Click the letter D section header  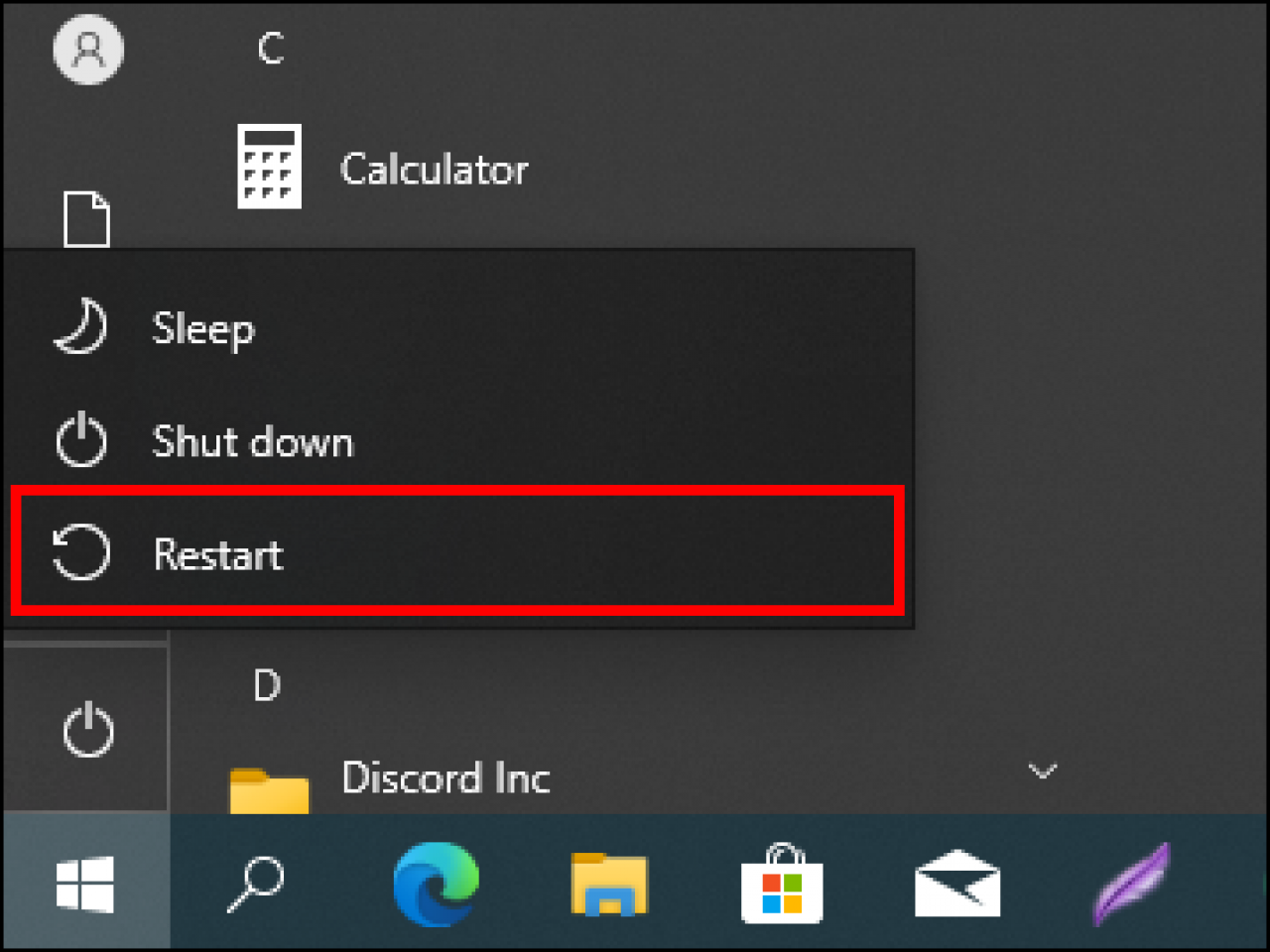coord(265,683)
